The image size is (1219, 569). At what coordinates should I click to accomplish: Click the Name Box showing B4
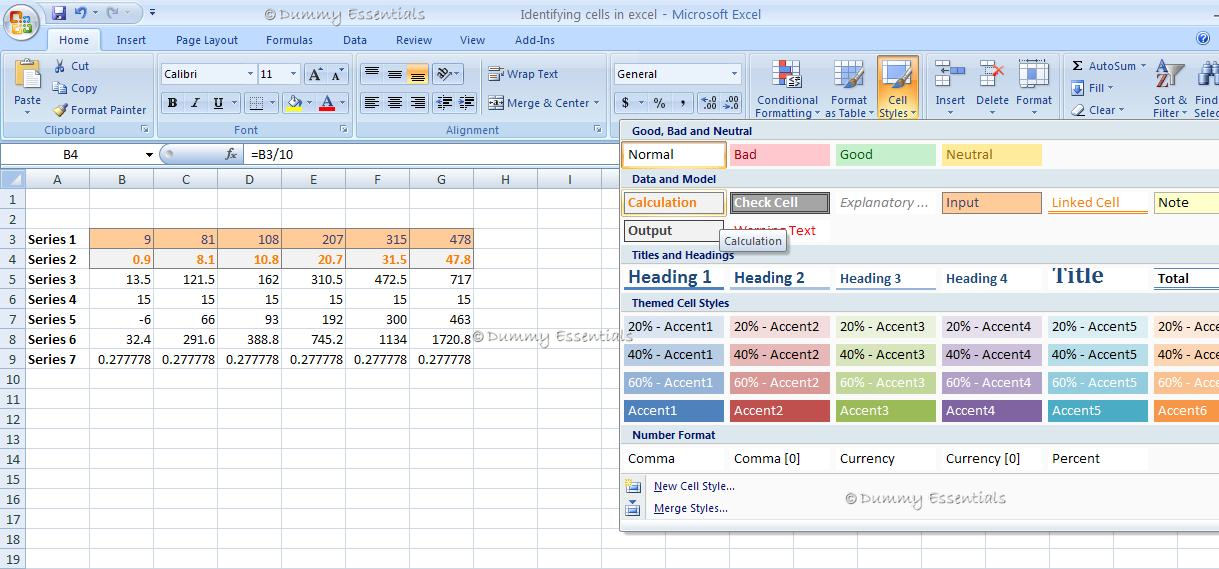click(70, 154)
